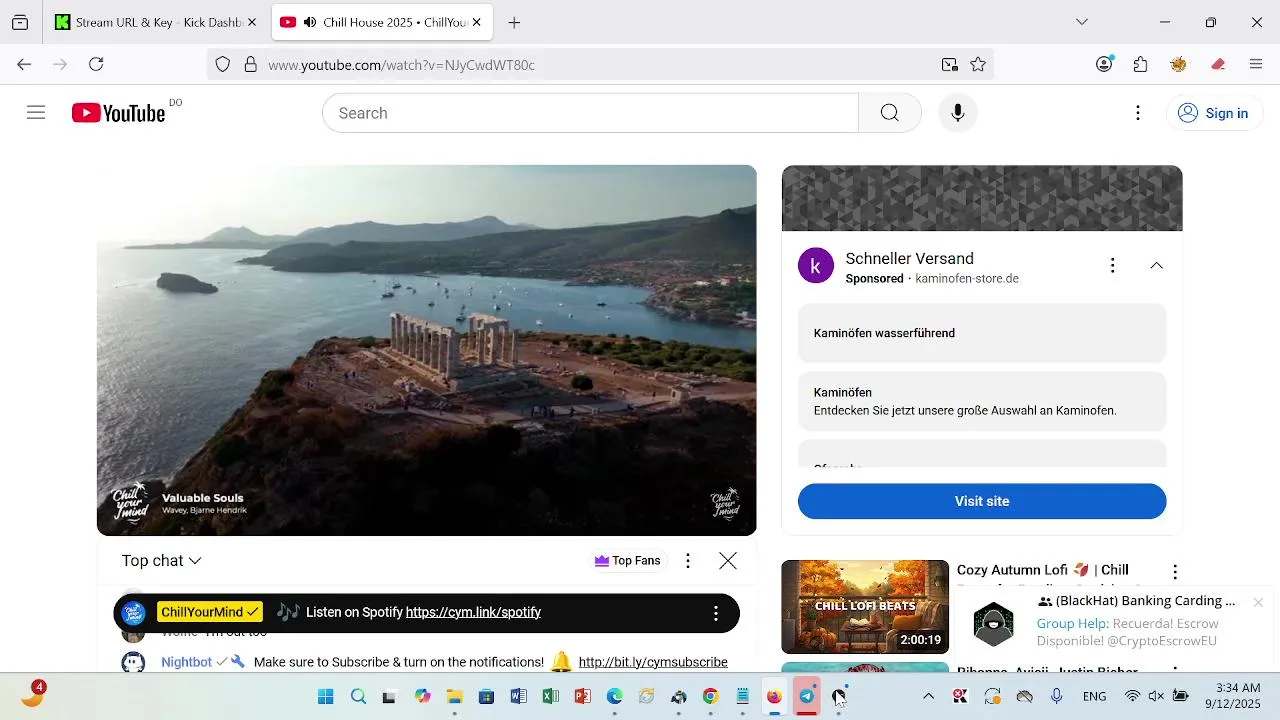Open Chrome from the taskbar
1280x720 pixels.
(710, 697)
